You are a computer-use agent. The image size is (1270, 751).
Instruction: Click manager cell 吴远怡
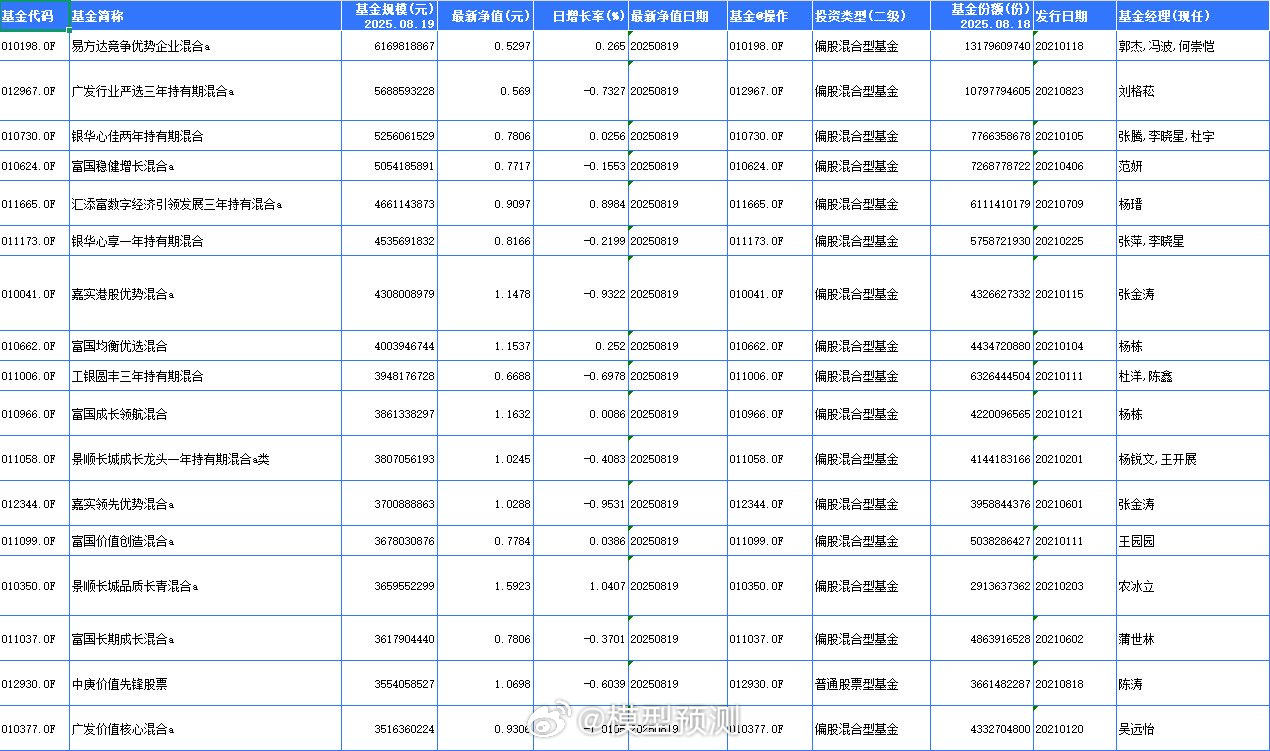1192,729
